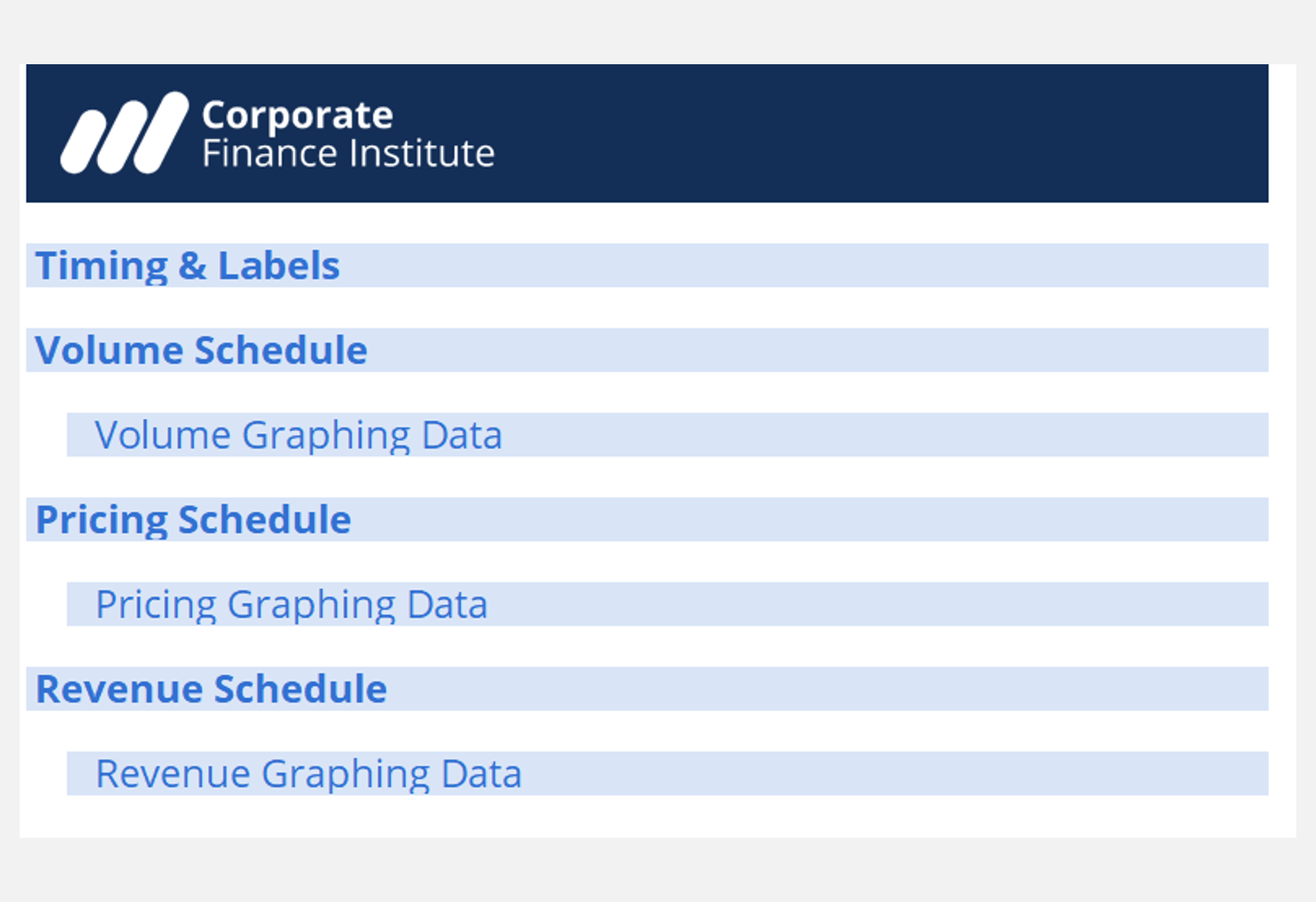
Task: Open the Revenue Graphing Data sub-link
Action: [308, 774]
